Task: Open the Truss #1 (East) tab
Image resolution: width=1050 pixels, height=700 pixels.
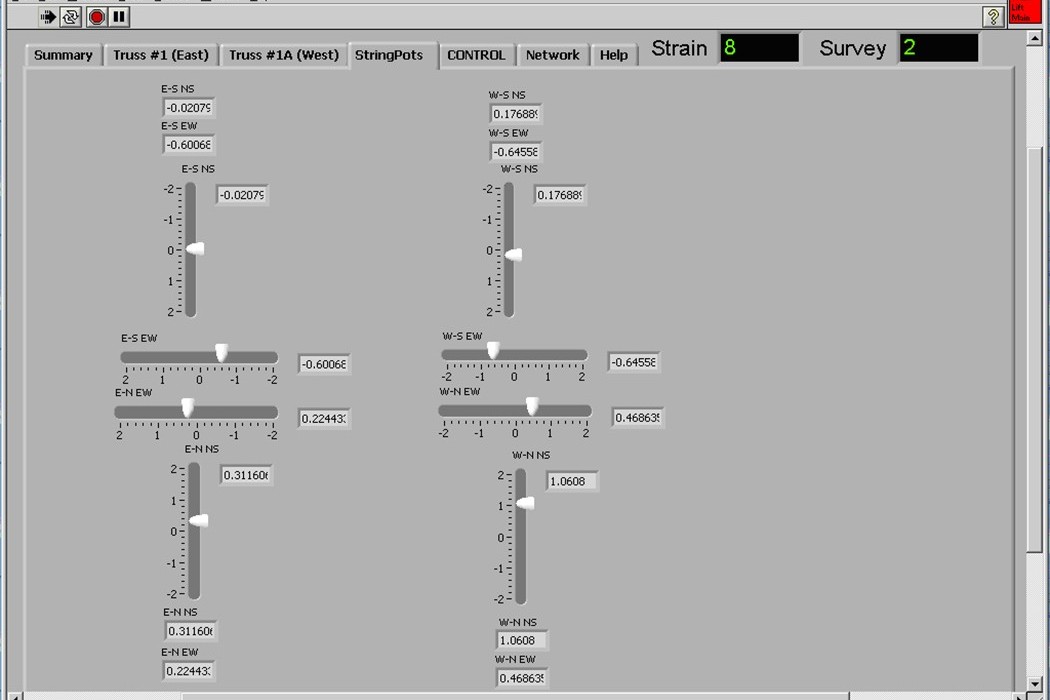Action: [x=161, y=55]
